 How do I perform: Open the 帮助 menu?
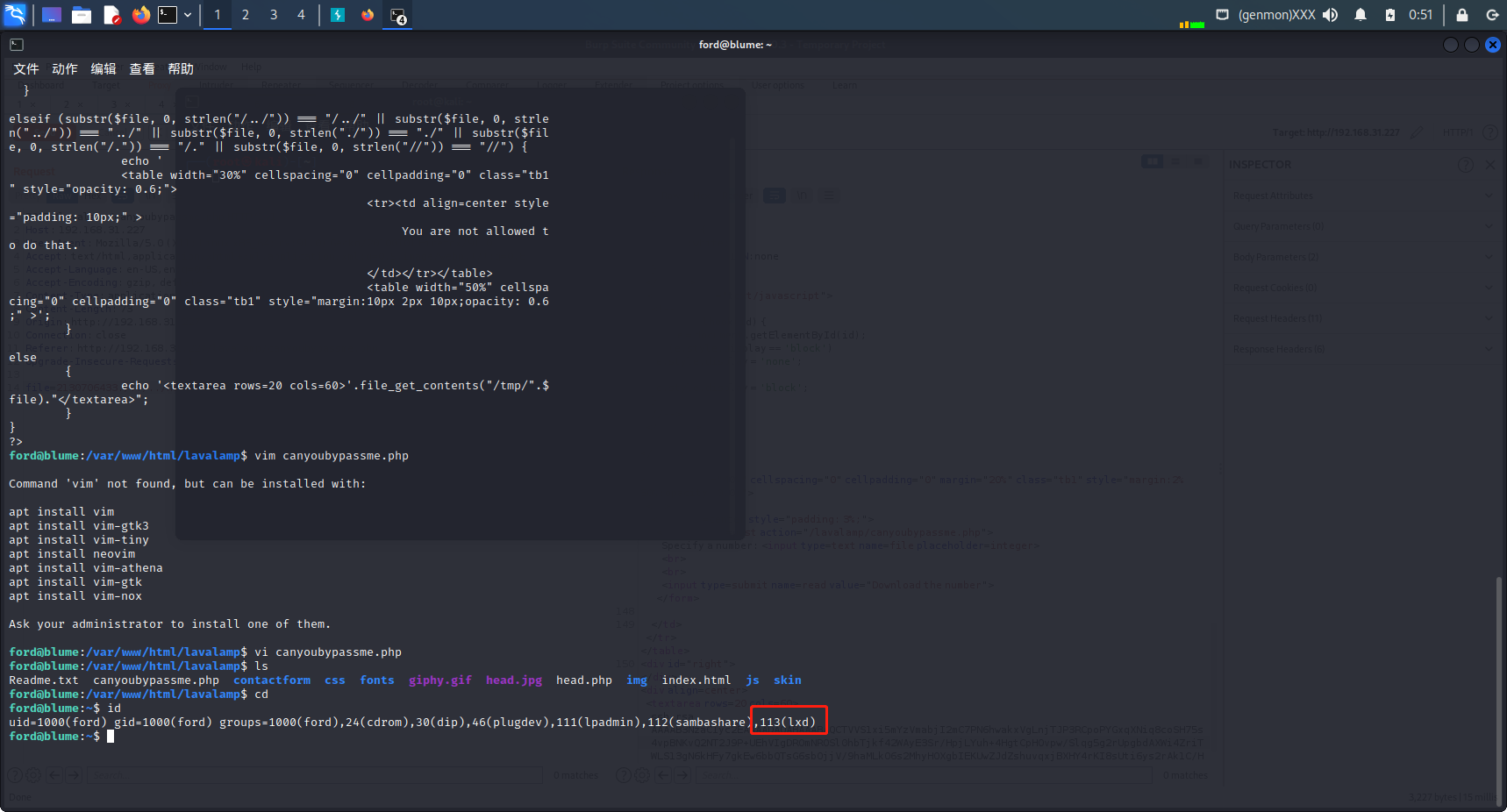coord(181,68)
